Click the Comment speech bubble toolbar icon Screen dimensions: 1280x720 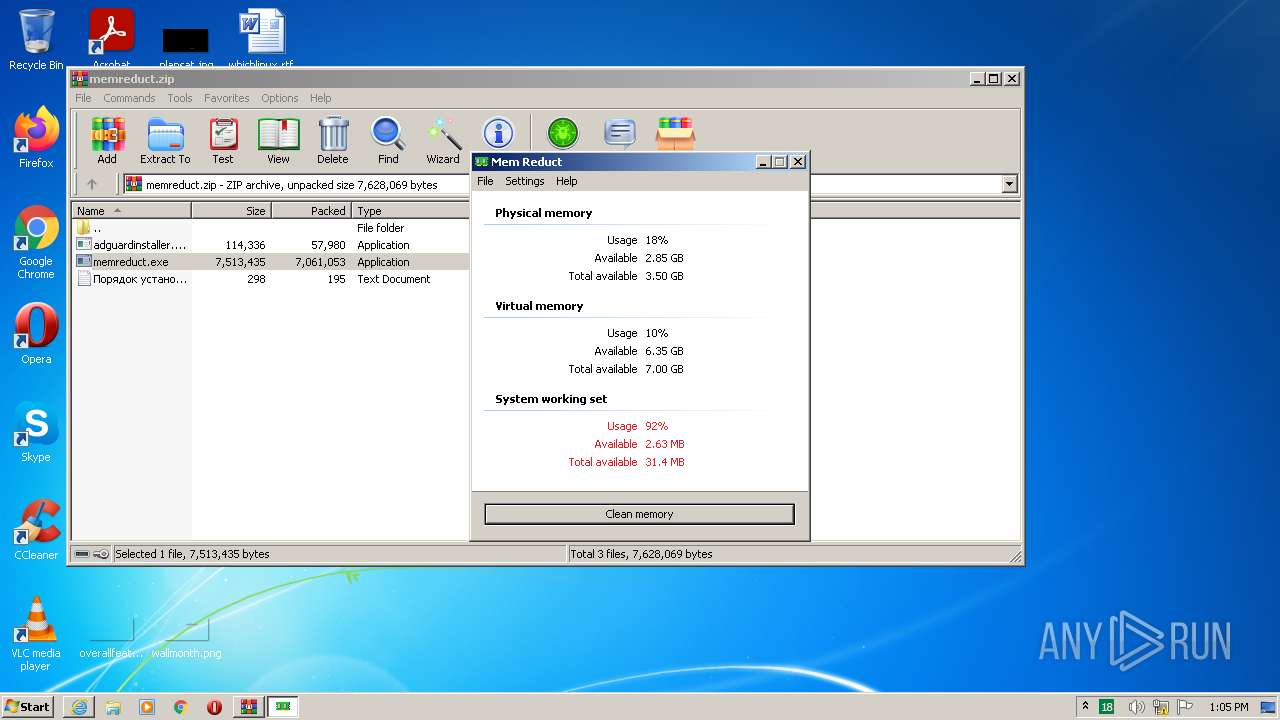620,133
